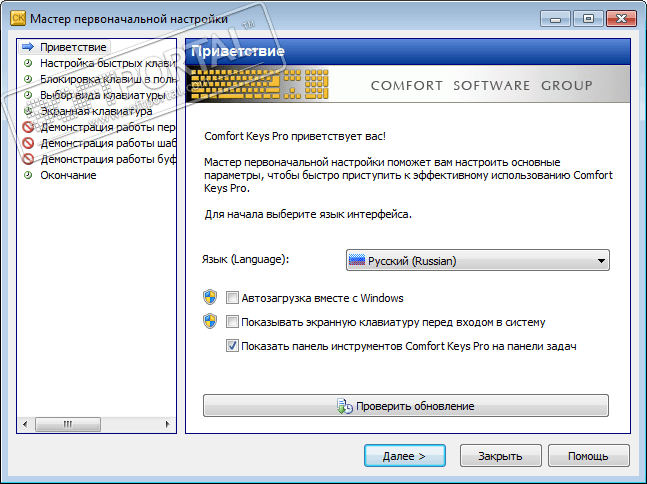Proceed with the Далее > button
Viewport: 647px width, 484px height.
tap(405, 456)
